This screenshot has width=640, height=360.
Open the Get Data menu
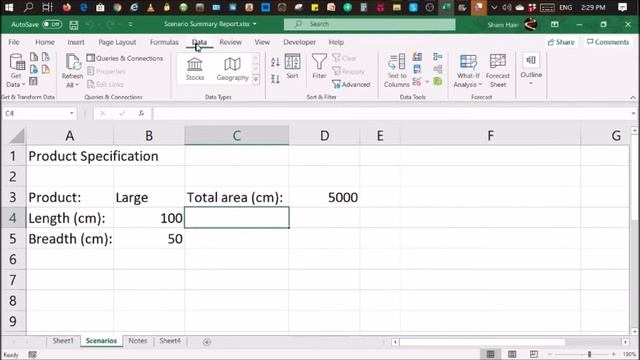pyautogui.click(x=16, y=71)
